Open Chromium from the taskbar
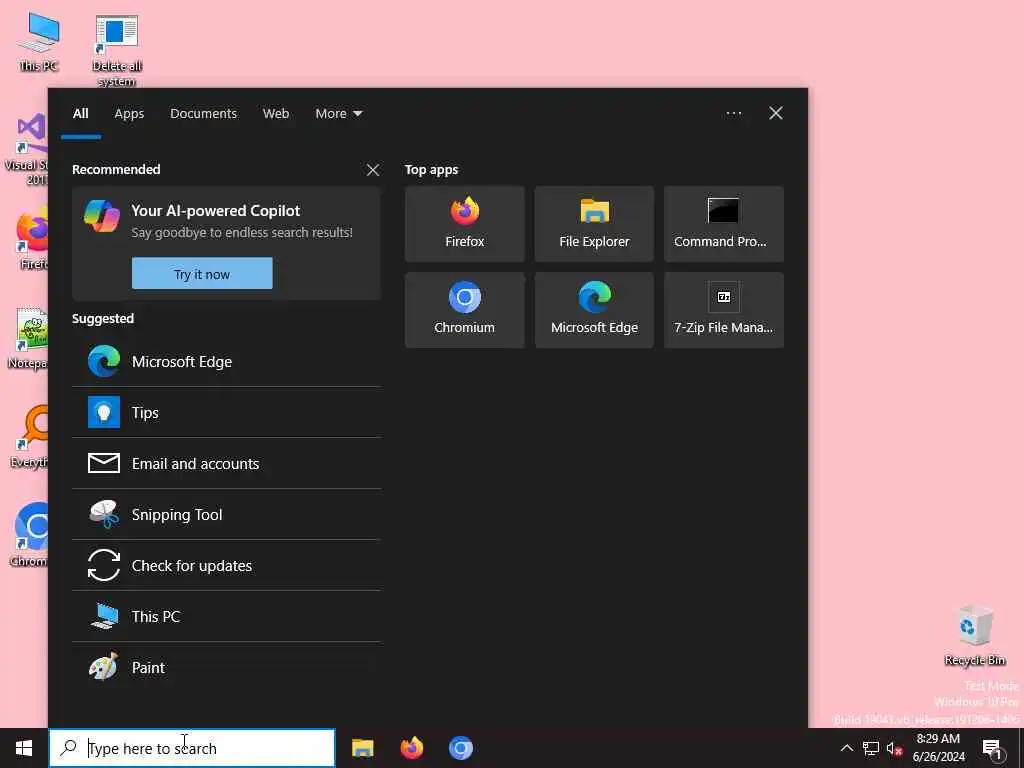The height and width of the screenshot is (768, 1024). tap(460, 748)
